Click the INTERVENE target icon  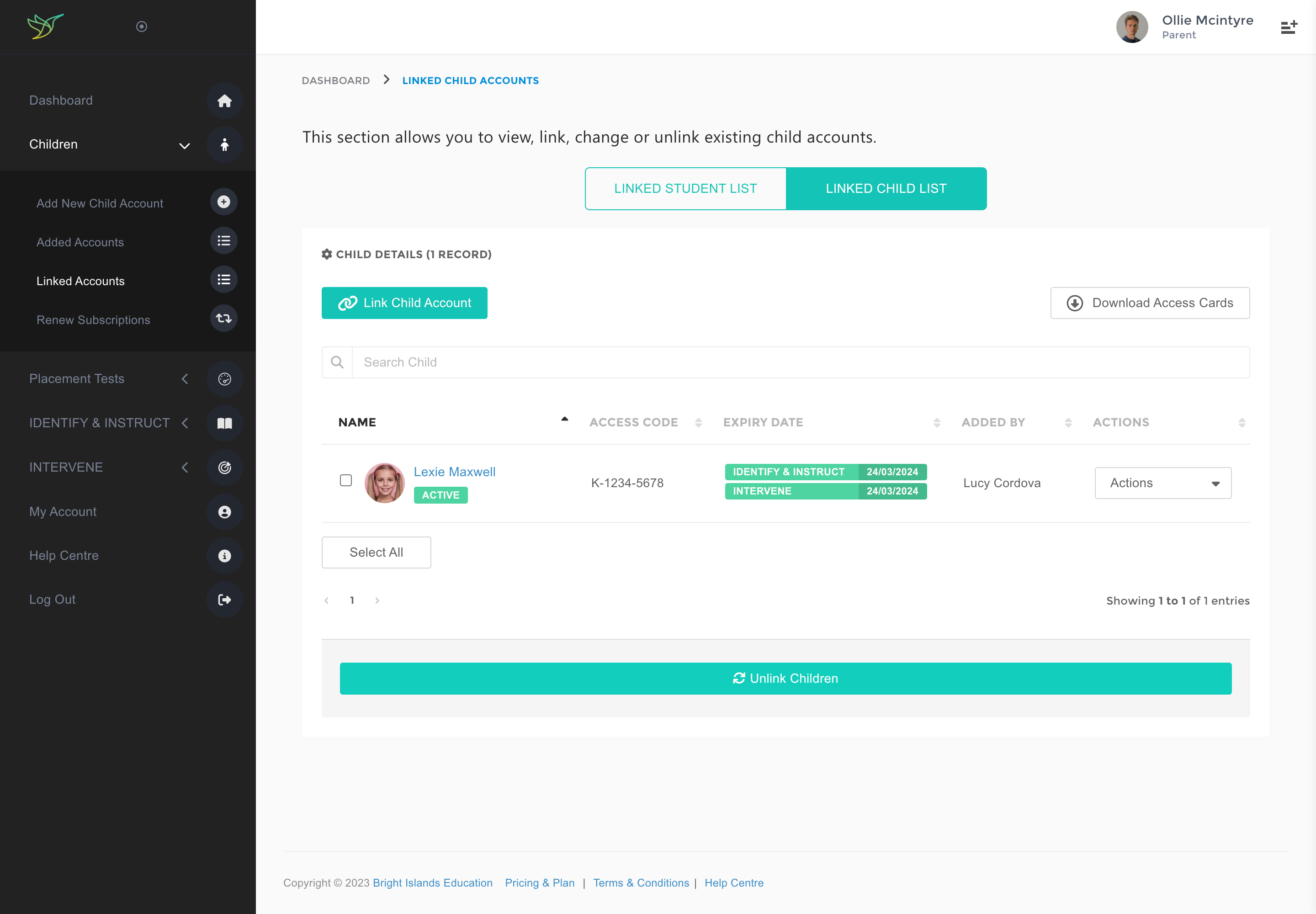coord(224,468)
